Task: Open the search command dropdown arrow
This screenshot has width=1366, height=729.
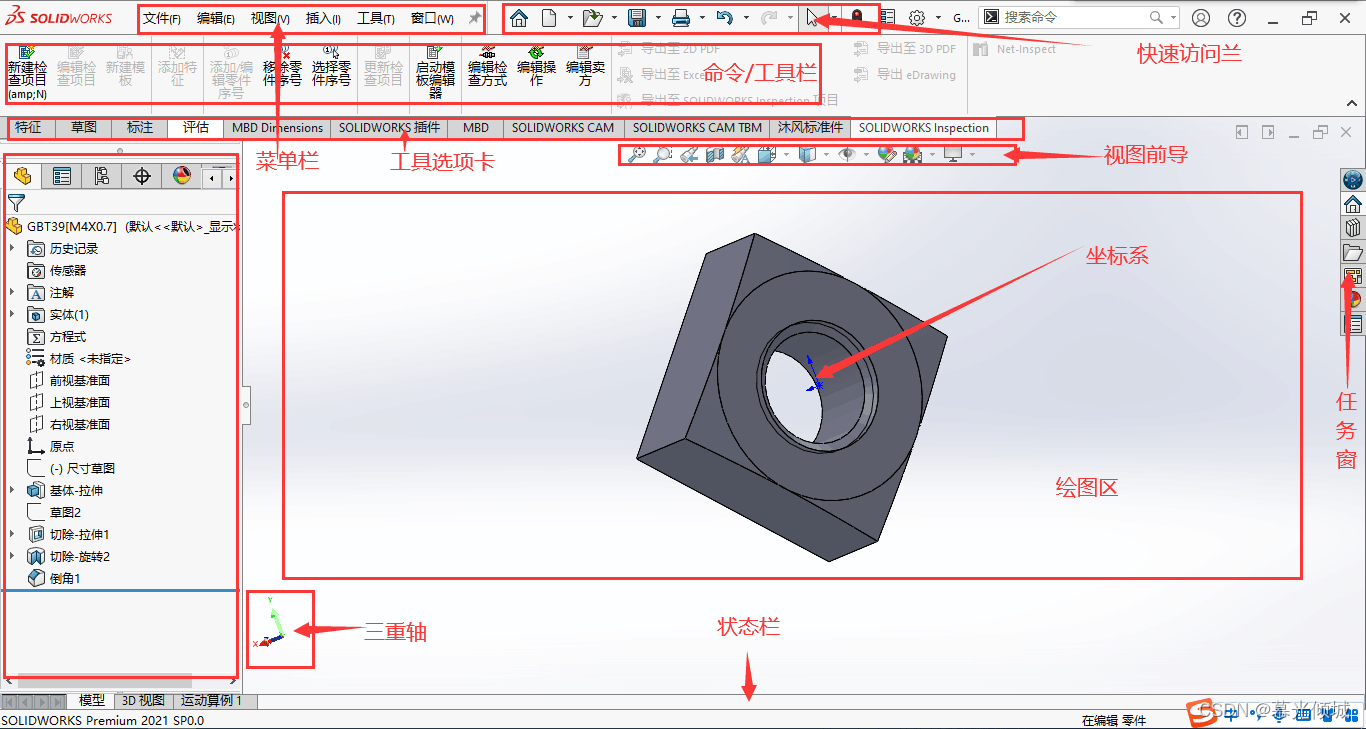Action: 1173,18
